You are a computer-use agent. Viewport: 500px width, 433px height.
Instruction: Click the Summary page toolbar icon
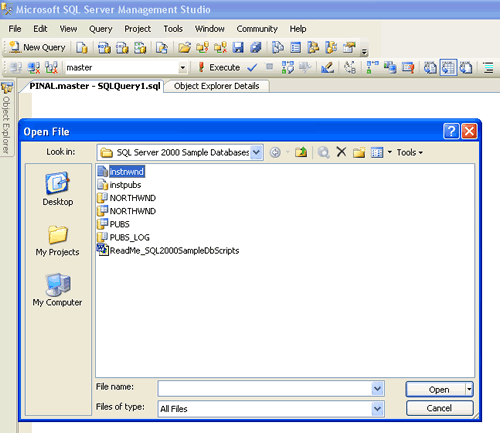pyautogui.click(x=295, y=48)
